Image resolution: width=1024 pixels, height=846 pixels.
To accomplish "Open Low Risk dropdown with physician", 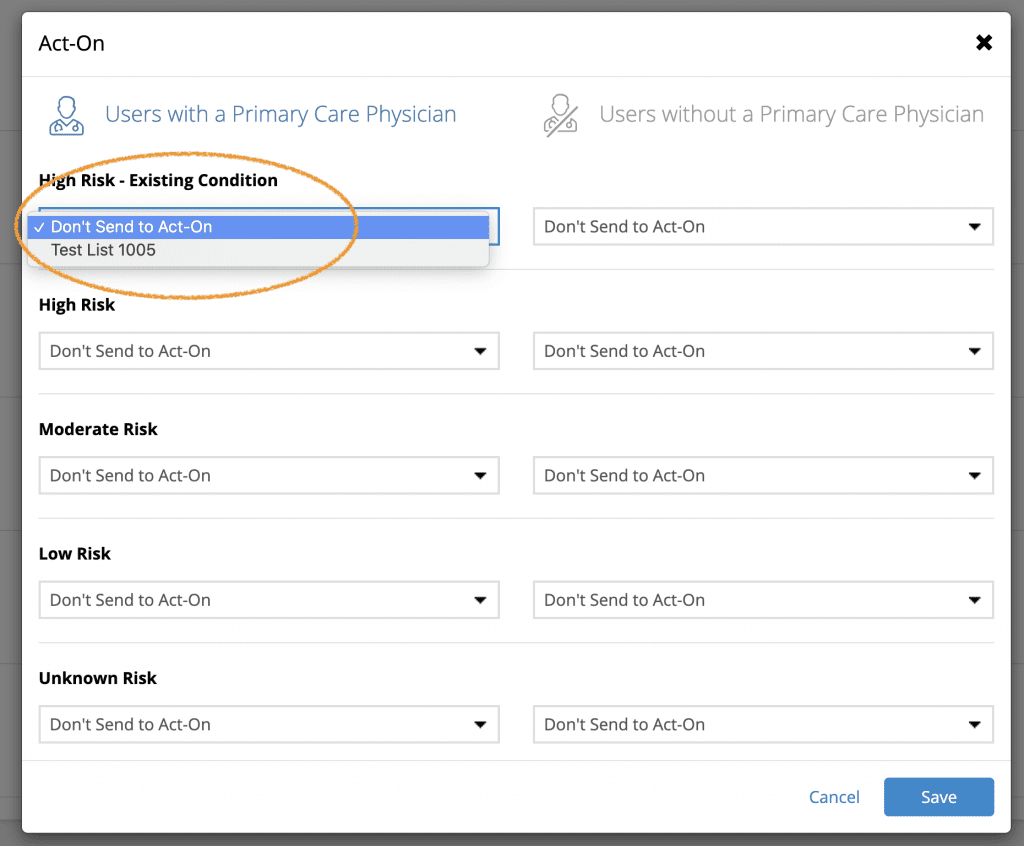I will pyautogui.click(x=269, y=600).
